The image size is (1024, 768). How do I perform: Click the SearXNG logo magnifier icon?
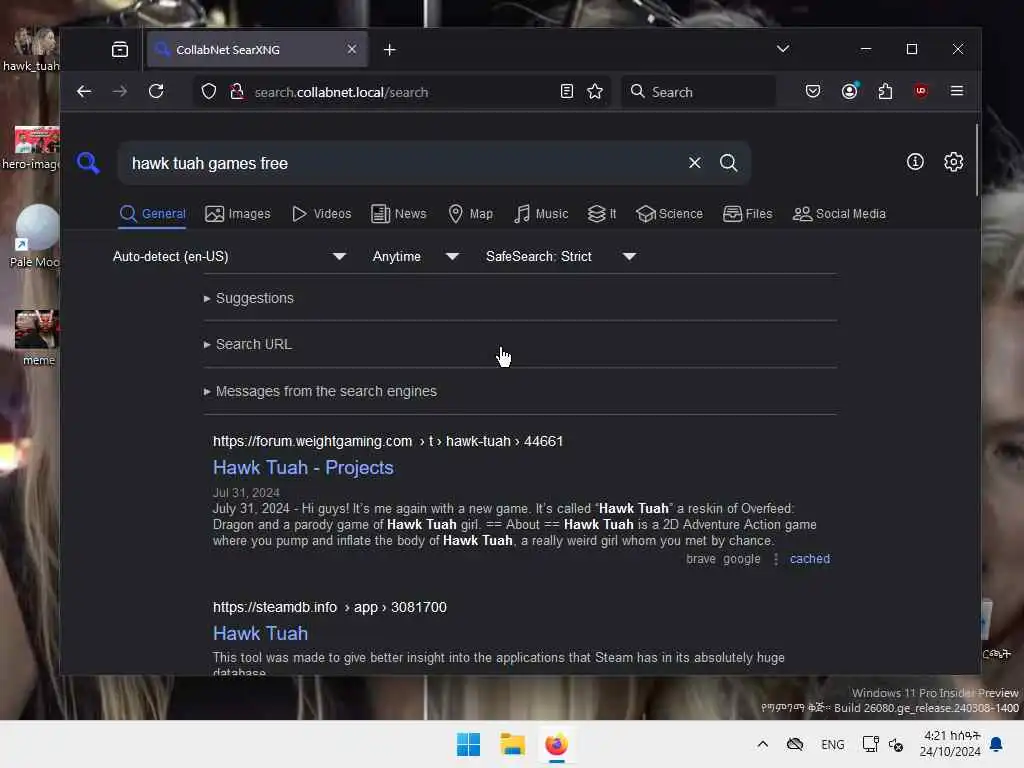click(x=88, y=163)
